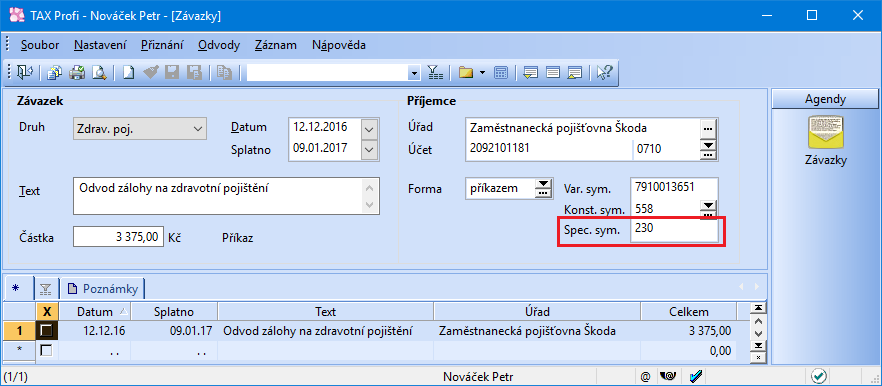This screenshot has height=386, width=882.
Task: Open the Odvody menu
Action: (x=219, y=45)
